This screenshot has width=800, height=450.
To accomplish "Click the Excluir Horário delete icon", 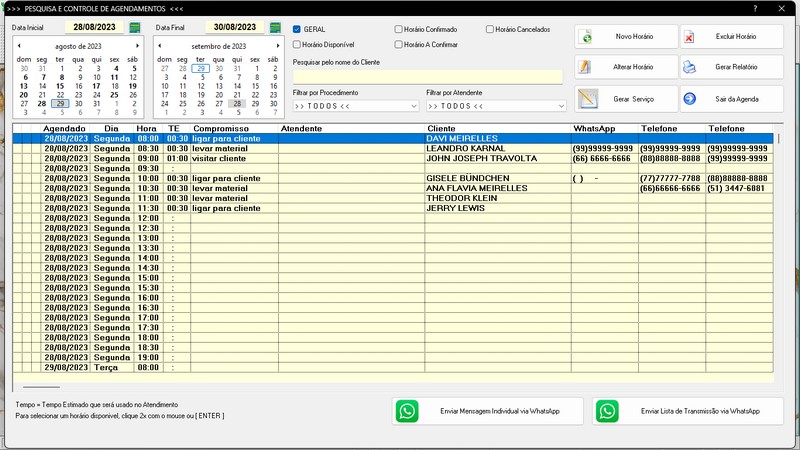I will click(689, 37).
